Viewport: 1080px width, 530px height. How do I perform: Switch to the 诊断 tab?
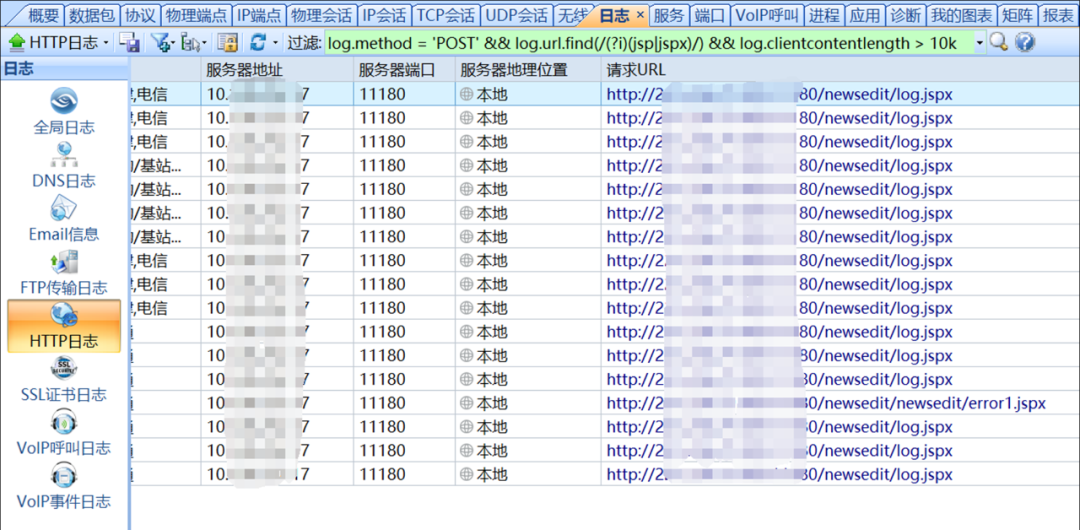coord(904,15)
